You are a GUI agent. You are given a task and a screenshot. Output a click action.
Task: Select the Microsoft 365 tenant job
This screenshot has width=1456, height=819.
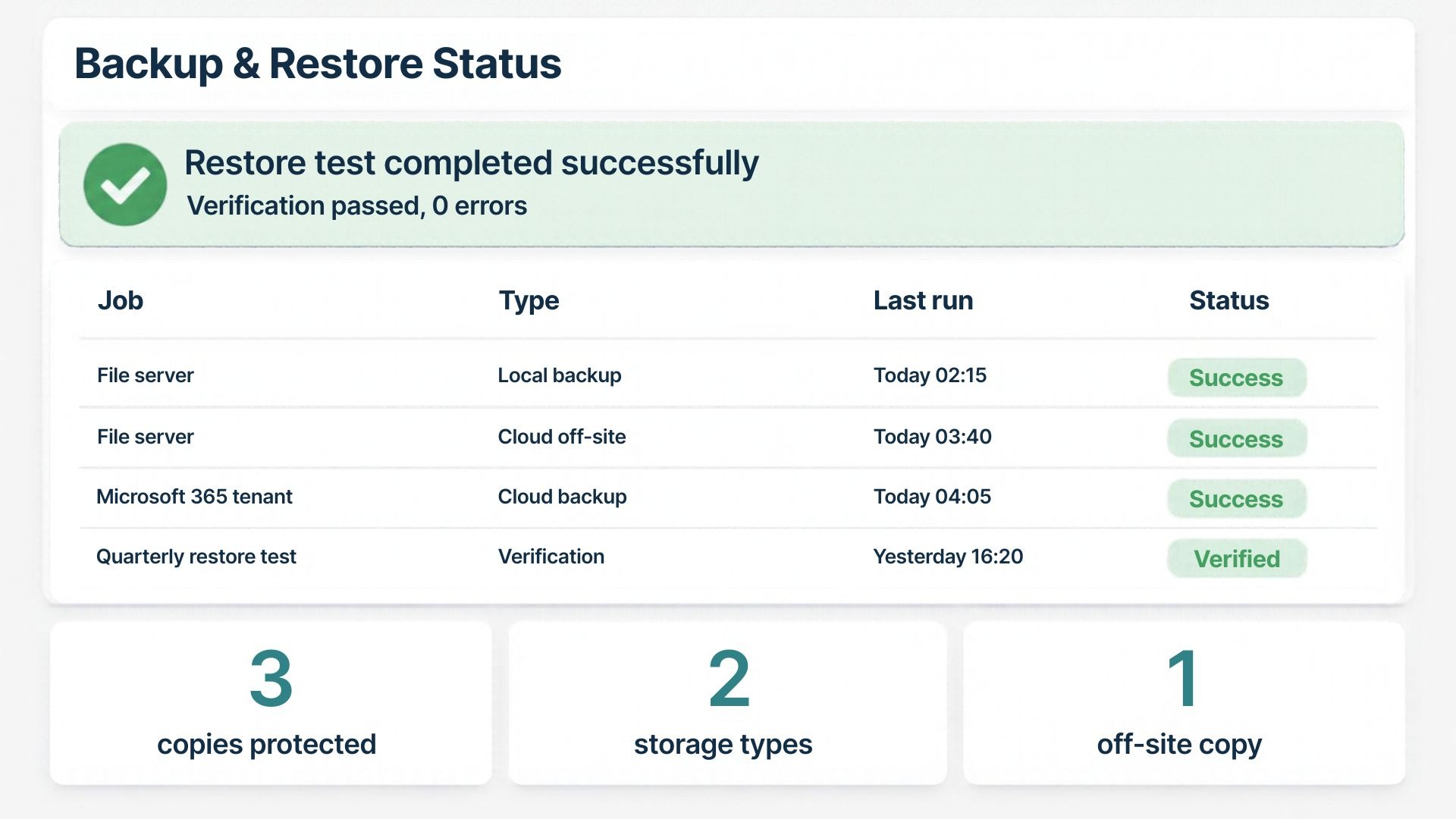(194, 497)
